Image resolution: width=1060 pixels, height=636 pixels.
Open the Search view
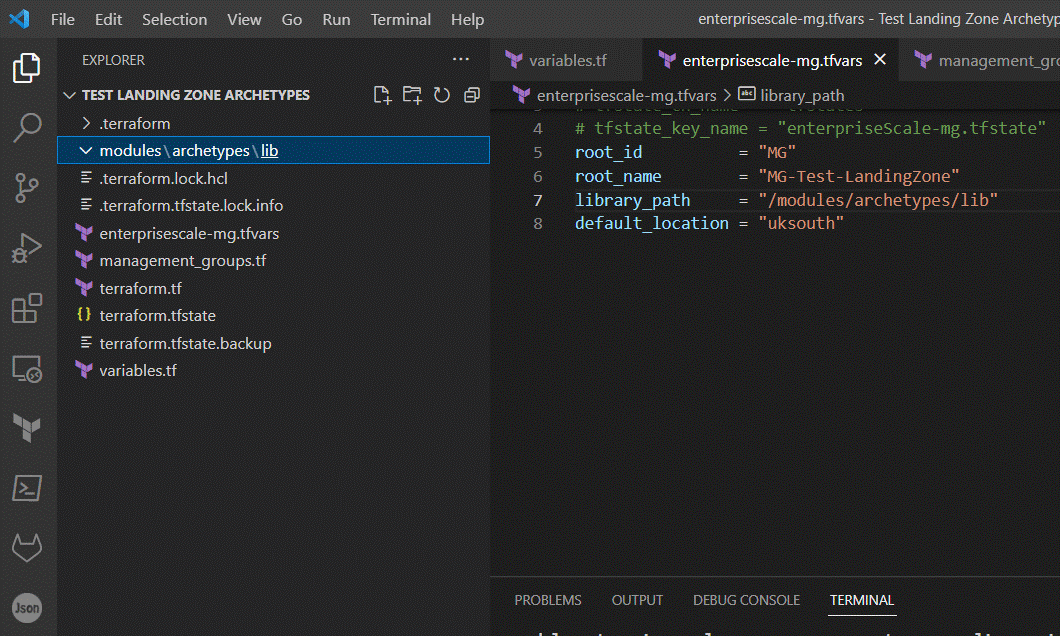[x=26, y=128]
